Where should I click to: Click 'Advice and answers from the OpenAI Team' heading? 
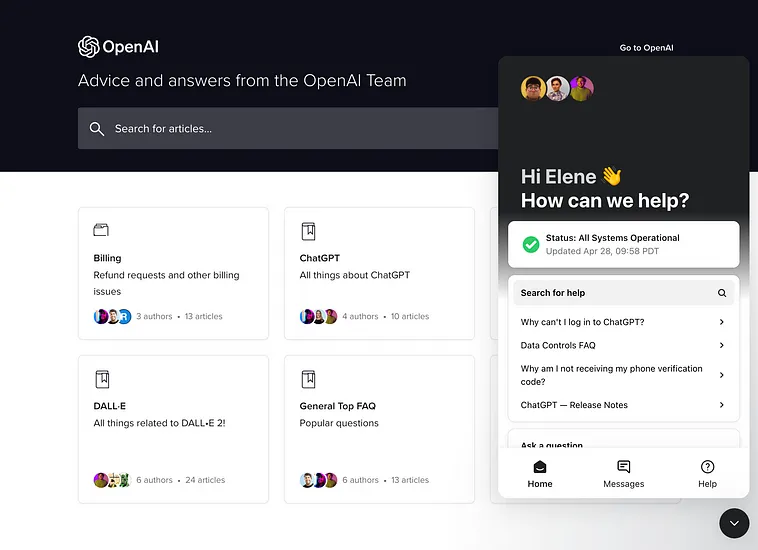pyautogui.click(x=242, y=80)
